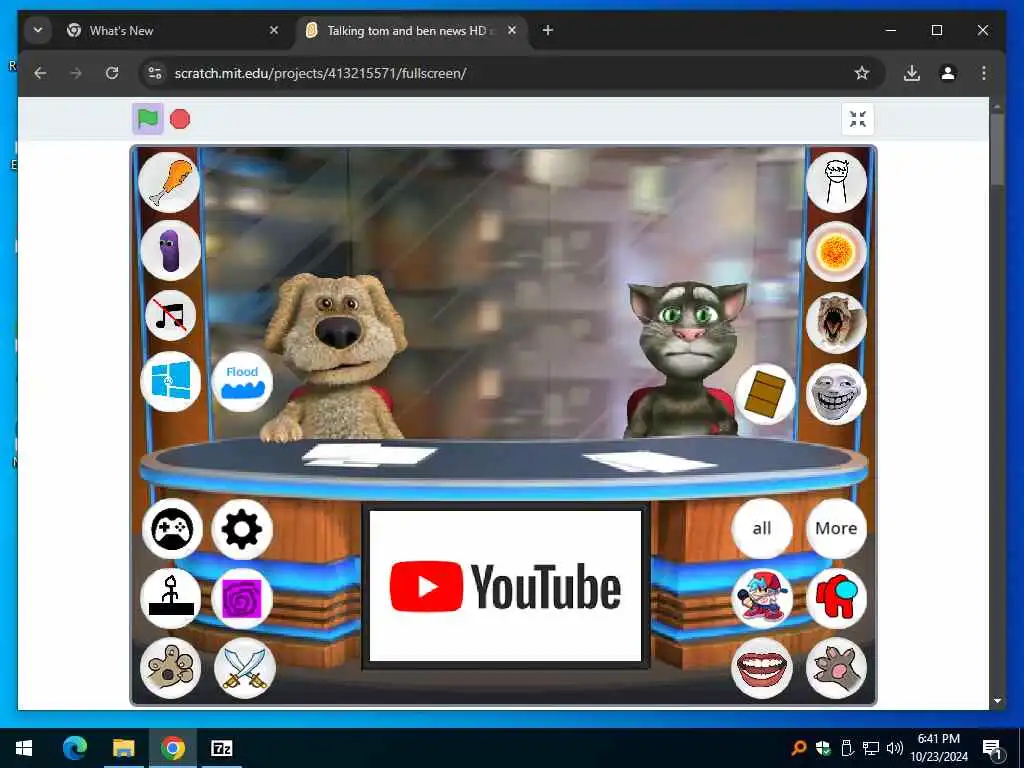1024x768 pixels.
Task: Select the orange sun button
Action: tap(836, 251)
